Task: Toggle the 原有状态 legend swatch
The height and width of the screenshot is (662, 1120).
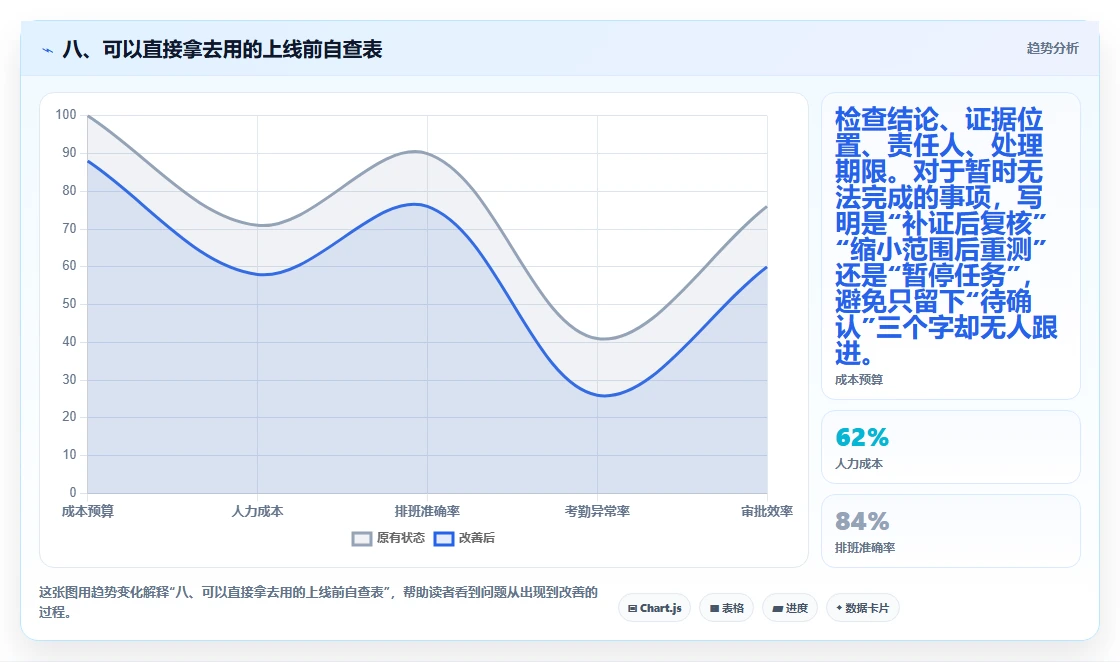Action: (362, 538)
